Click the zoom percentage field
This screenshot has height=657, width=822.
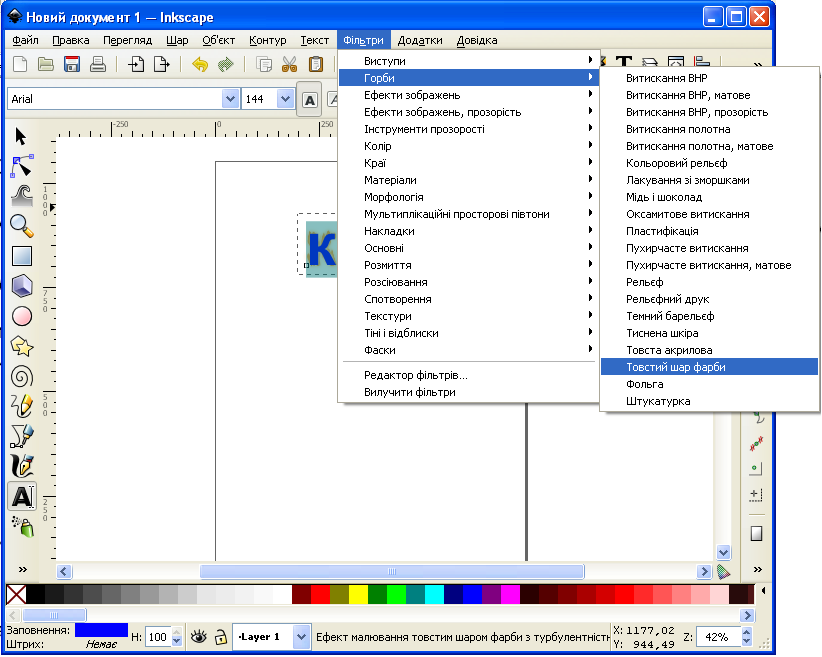tap(719, 637)
